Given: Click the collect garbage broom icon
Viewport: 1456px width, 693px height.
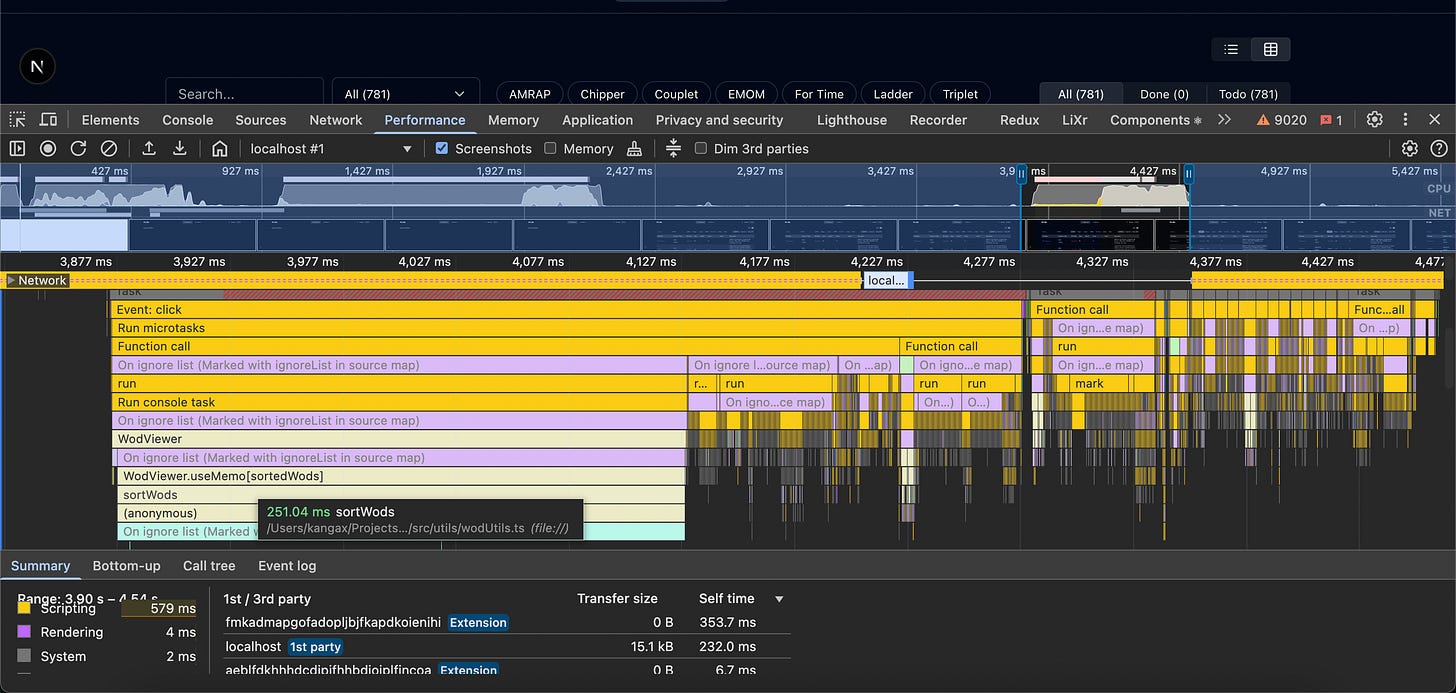Looking at the screenshot, I should [x=634, y=148].
